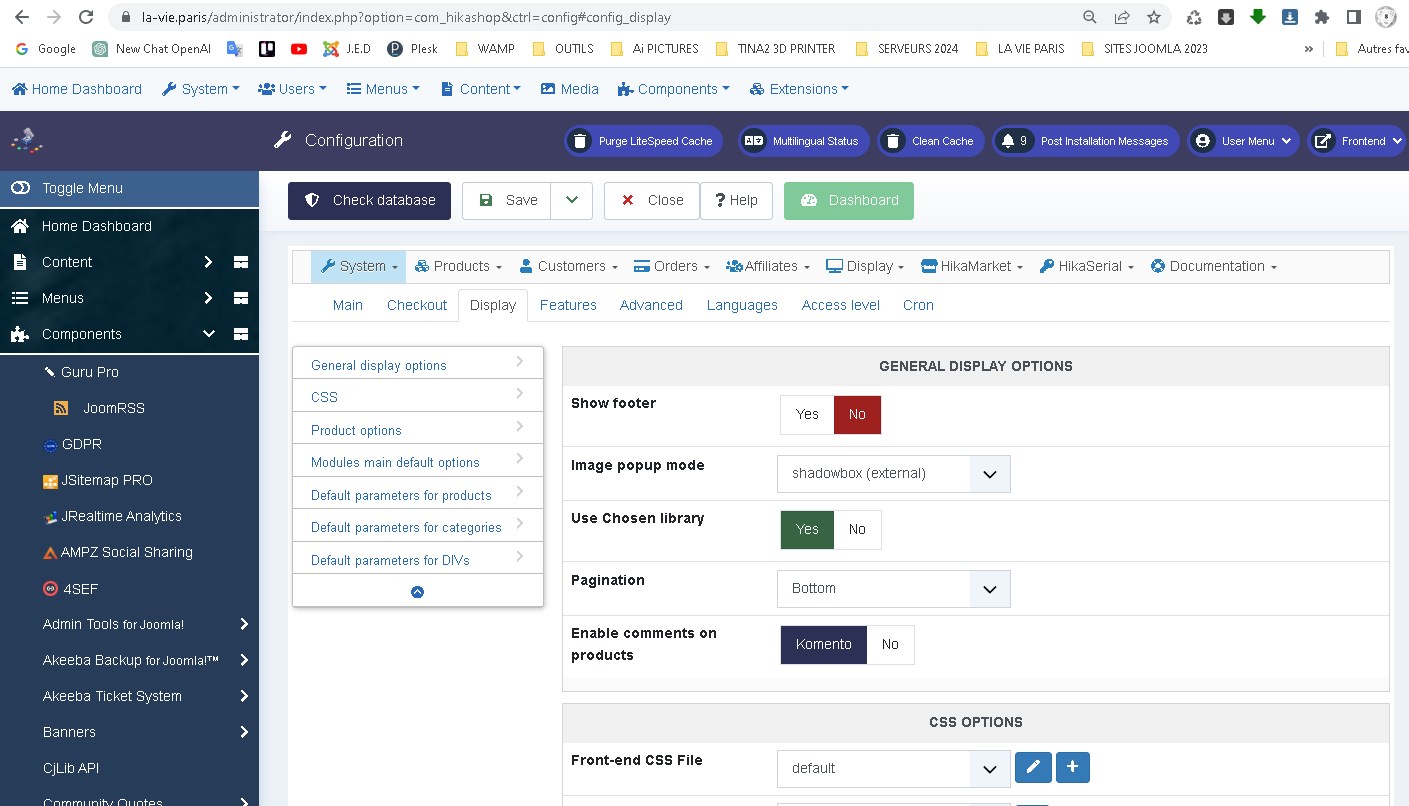
Task: Switch to the Languages tab
Action: (742, 305)
